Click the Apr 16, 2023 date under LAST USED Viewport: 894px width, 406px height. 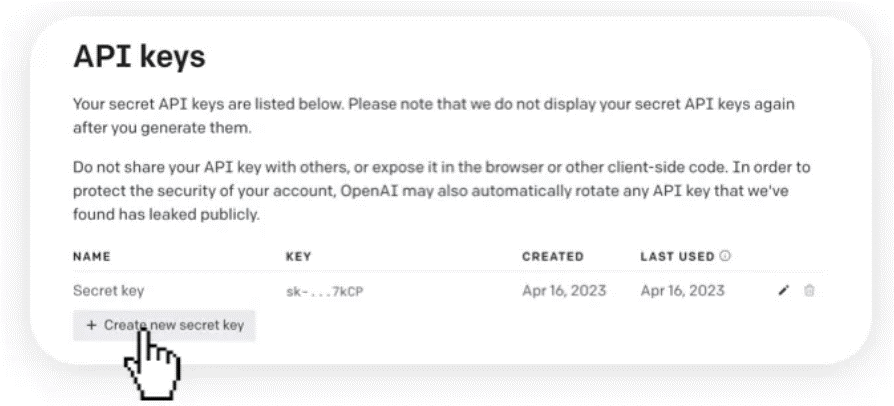click(x=682, y=291)
